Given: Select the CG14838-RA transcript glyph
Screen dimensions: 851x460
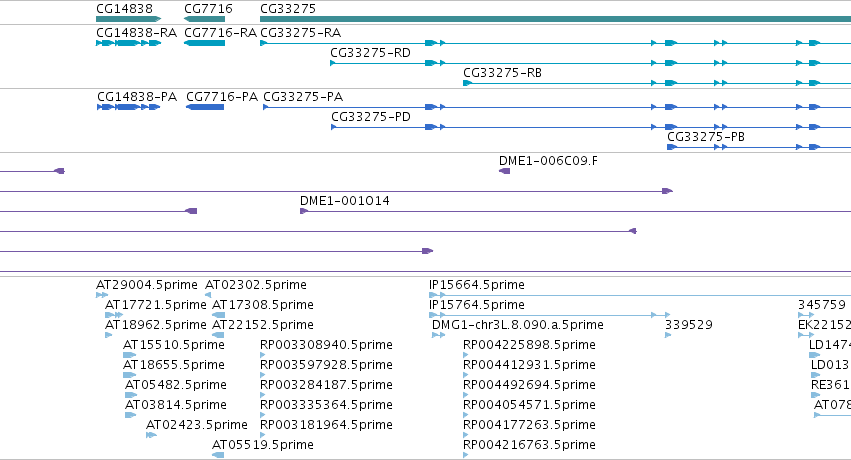Looking at the screenshot, I should [x=129, y=43].
